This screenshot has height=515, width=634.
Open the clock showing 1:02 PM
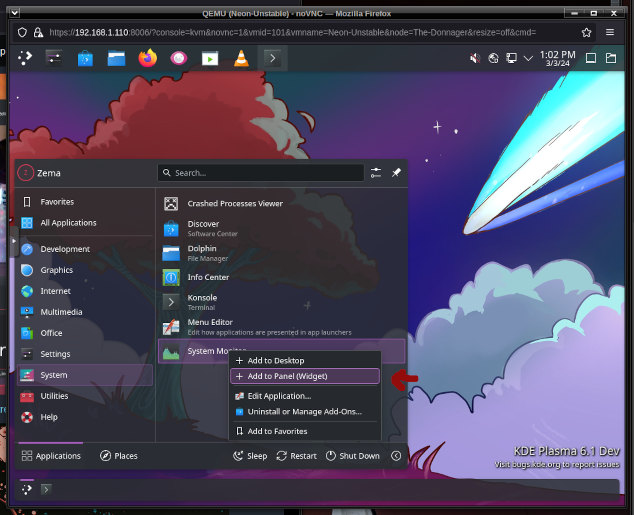coord(557,59)
